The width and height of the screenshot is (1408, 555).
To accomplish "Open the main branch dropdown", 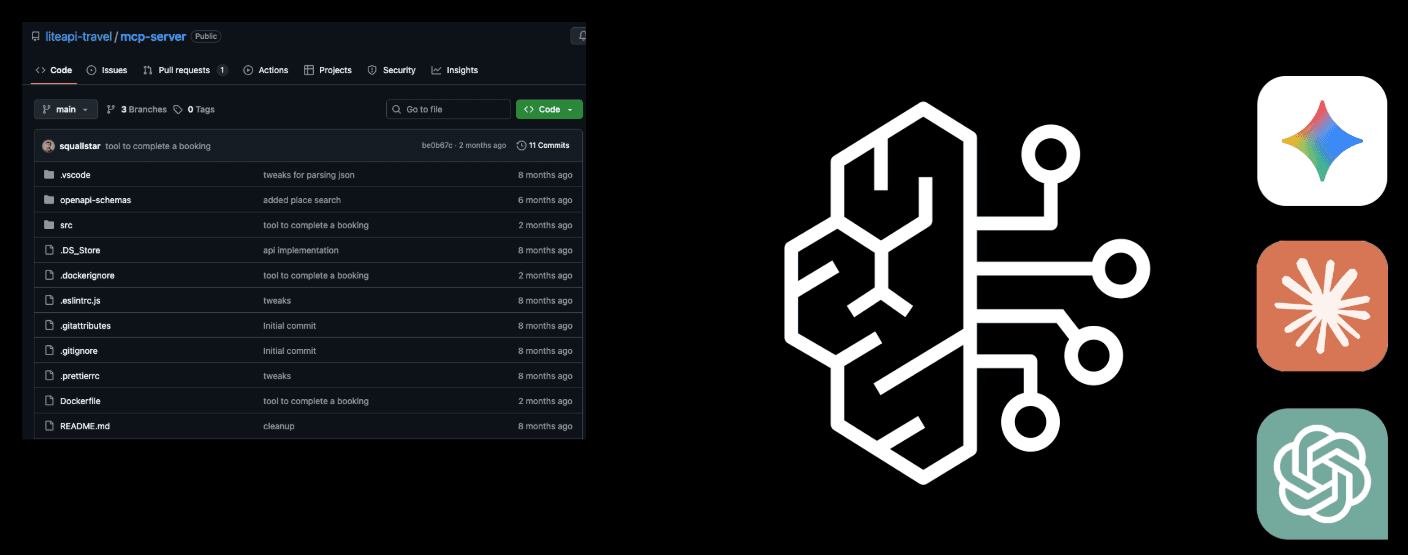I will click(66, 110).
